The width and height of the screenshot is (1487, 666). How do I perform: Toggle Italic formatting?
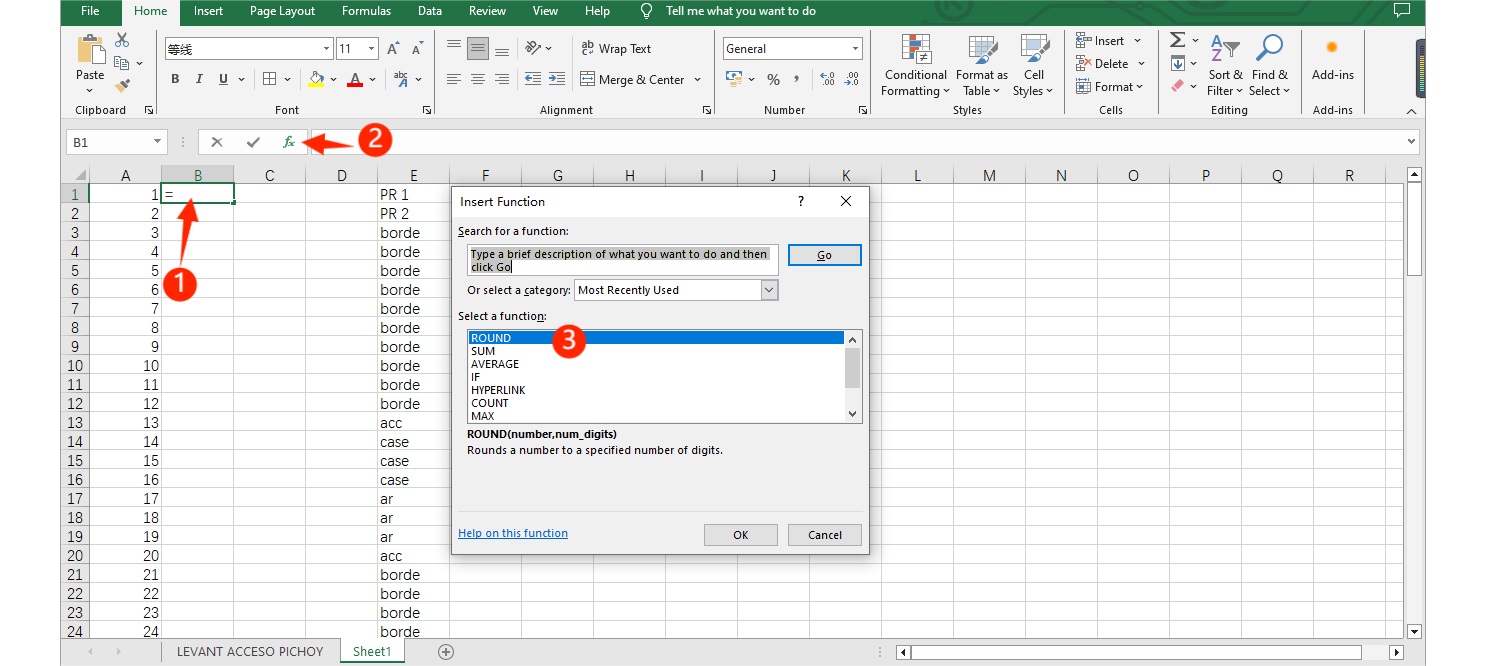199,80
